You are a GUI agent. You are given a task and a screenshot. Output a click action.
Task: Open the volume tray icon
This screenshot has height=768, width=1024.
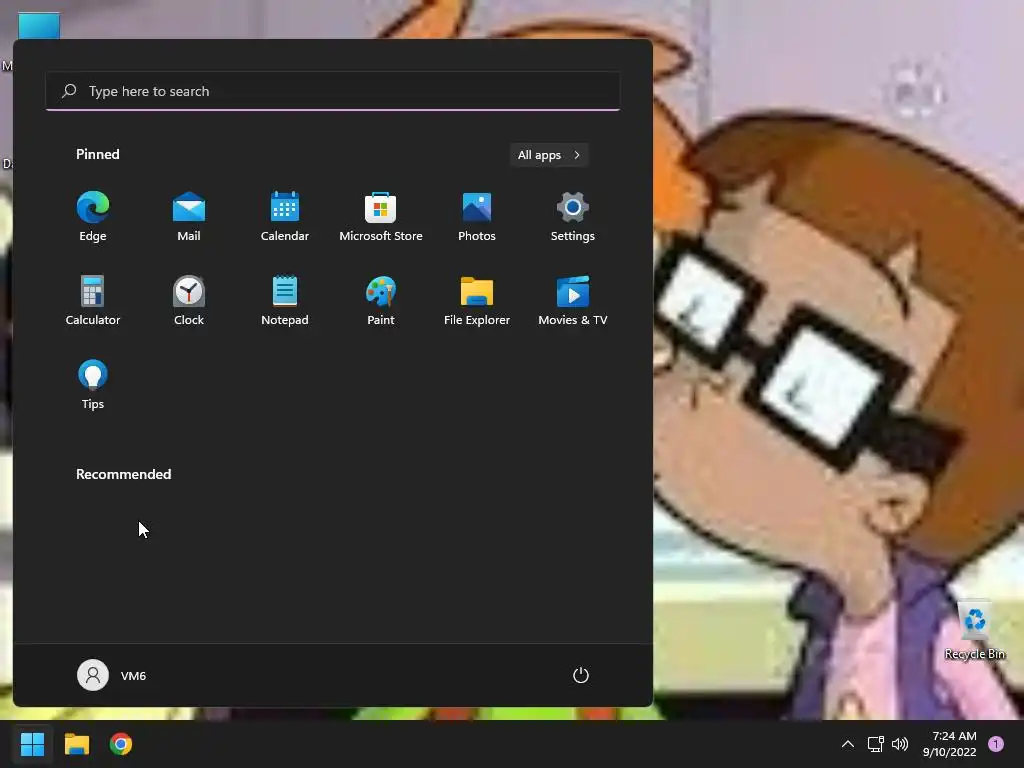click(900, 744)
